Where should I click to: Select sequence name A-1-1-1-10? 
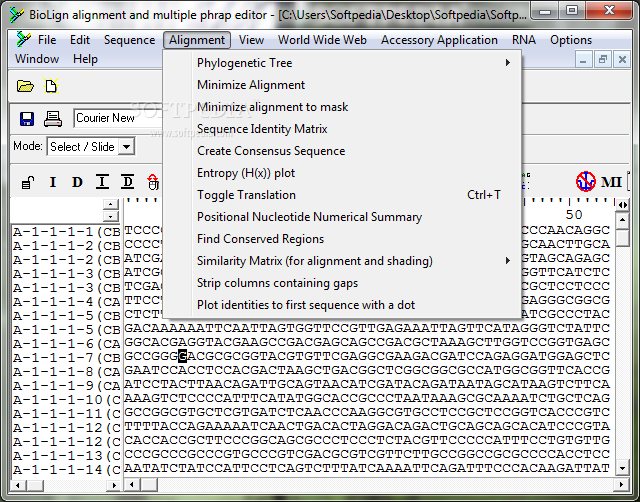click(67, 400)
